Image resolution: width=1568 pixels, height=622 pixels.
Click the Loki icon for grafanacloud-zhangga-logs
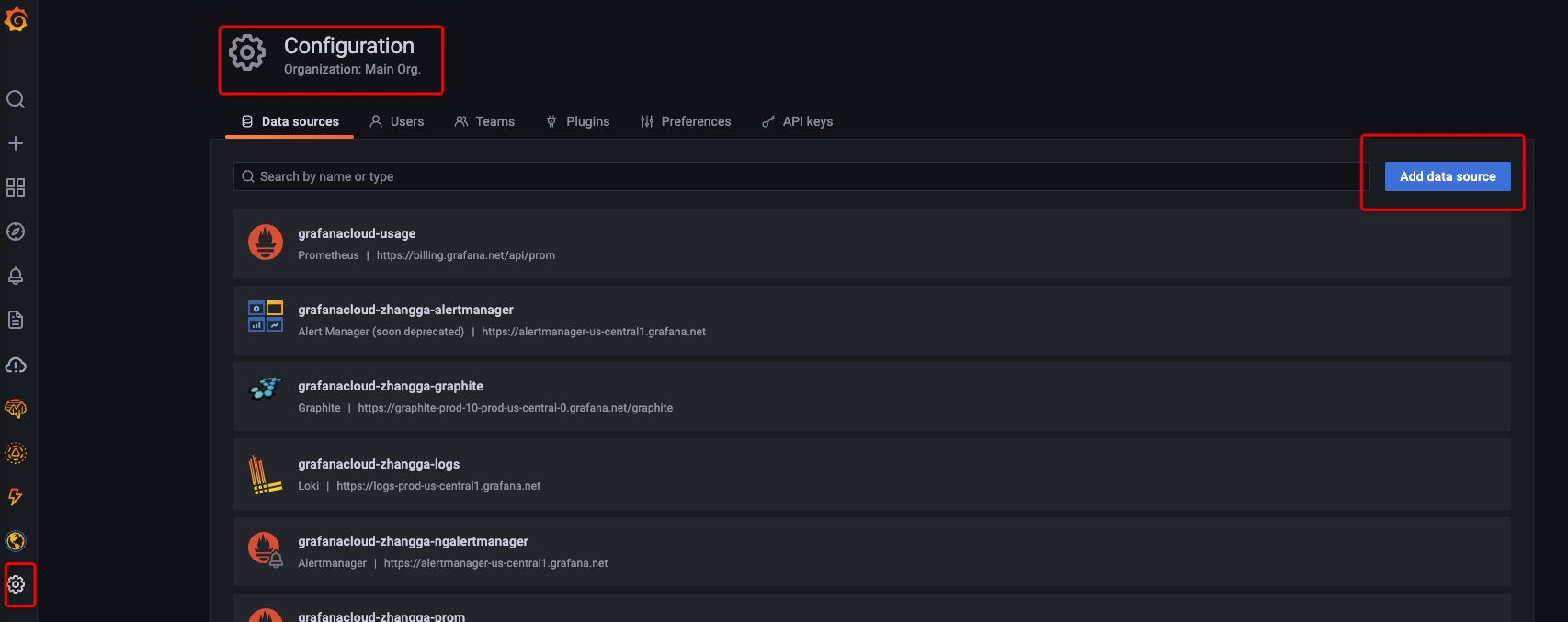[x=265, y=475]
